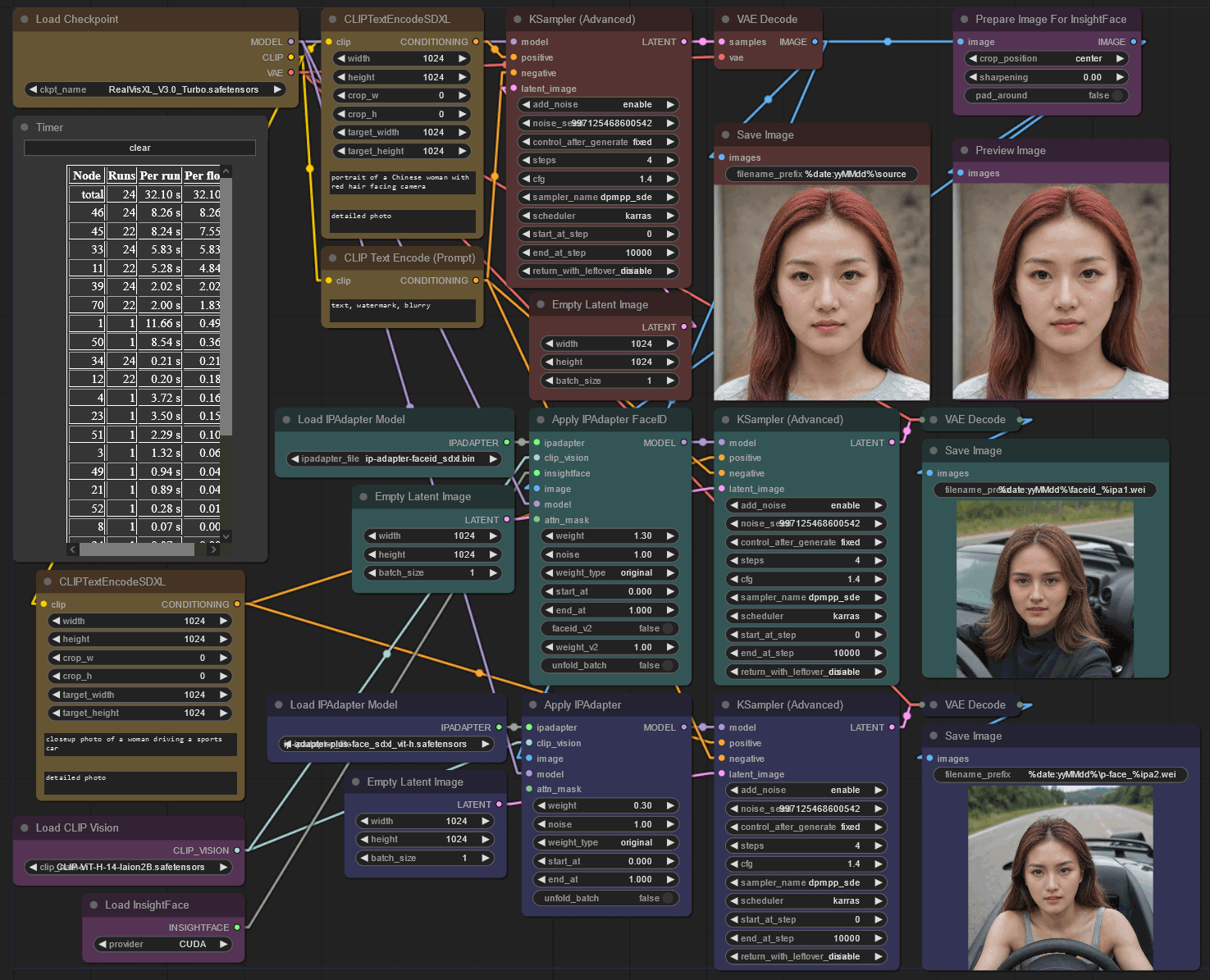Increase weight 1.30 using its right arrow
Viewport: 1210px width, 980px height.
pos(670,536)
